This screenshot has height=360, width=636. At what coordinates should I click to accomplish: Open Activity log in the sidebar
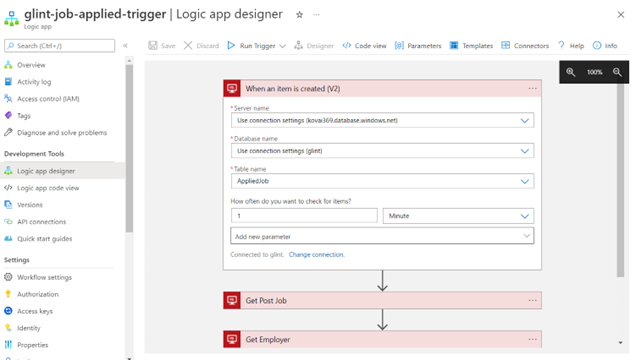(x=34, y=82)
